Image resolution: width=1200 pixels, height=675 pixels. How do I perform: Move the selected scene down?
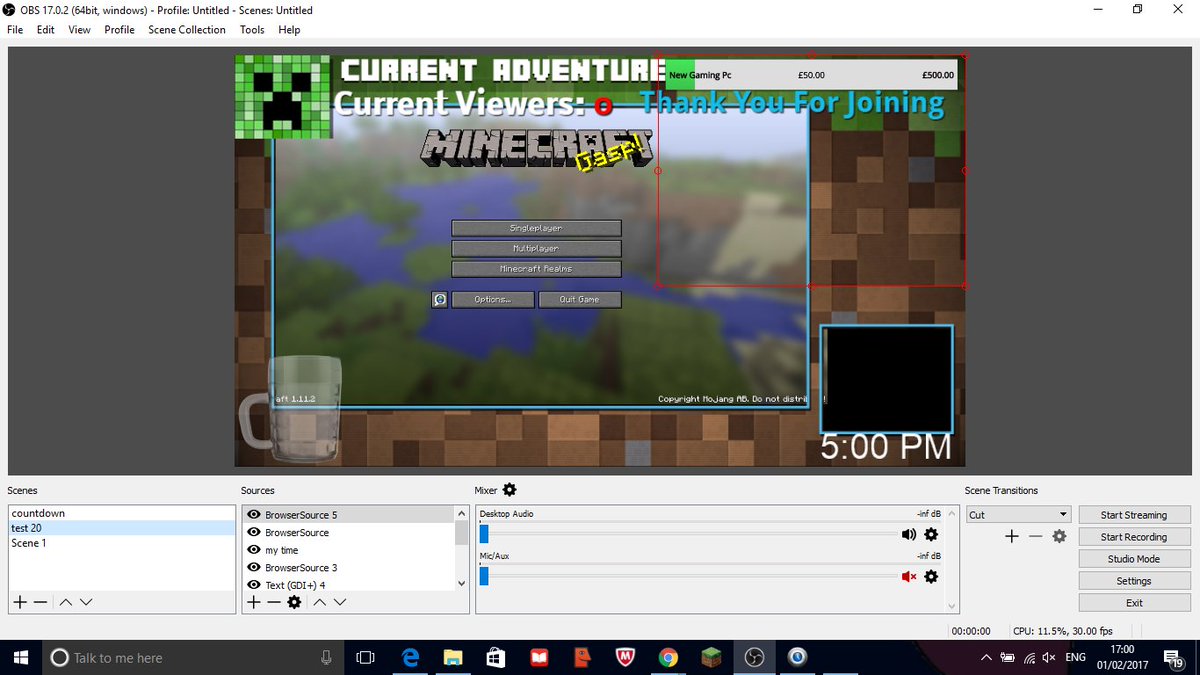[86, 602]
